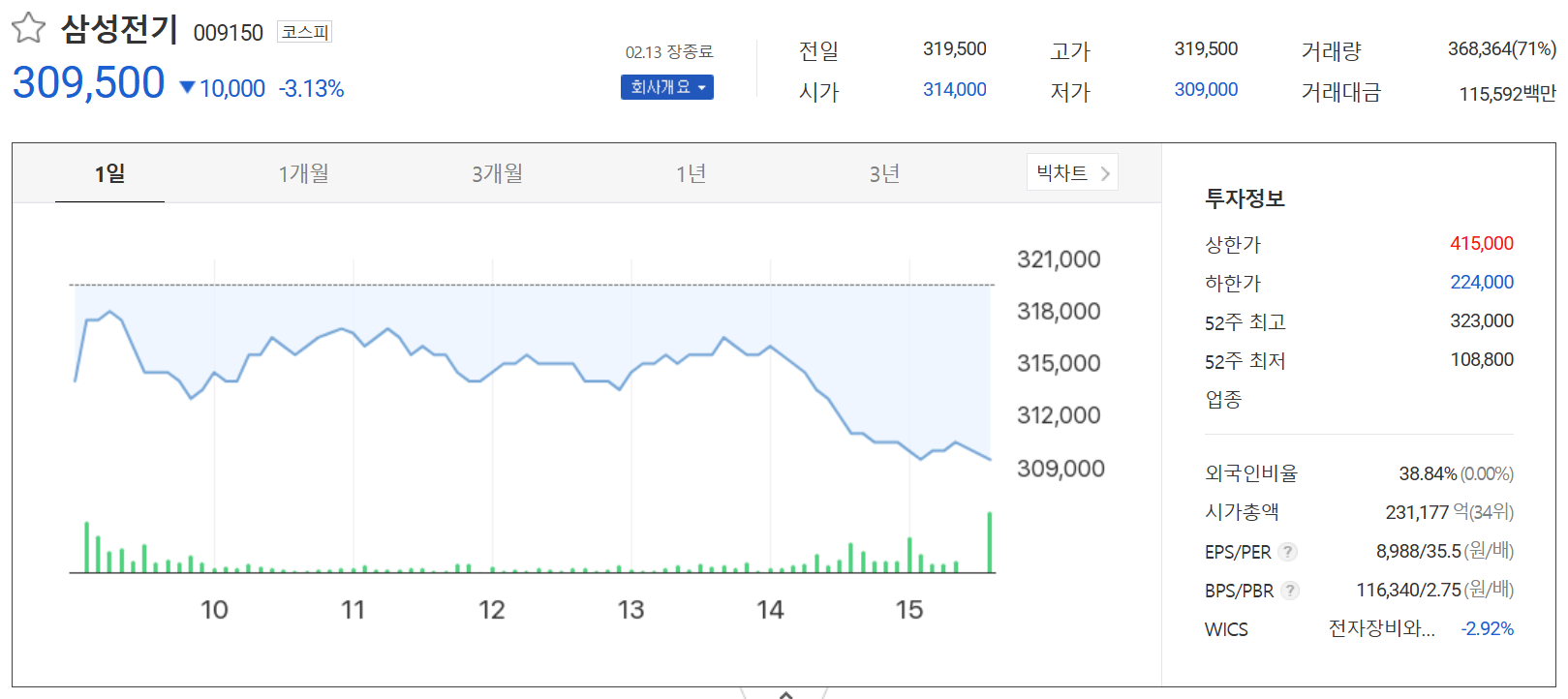Select the 1일 chart tab
The width and height of the screenshot is (1568, 699).
coord(109,173)
